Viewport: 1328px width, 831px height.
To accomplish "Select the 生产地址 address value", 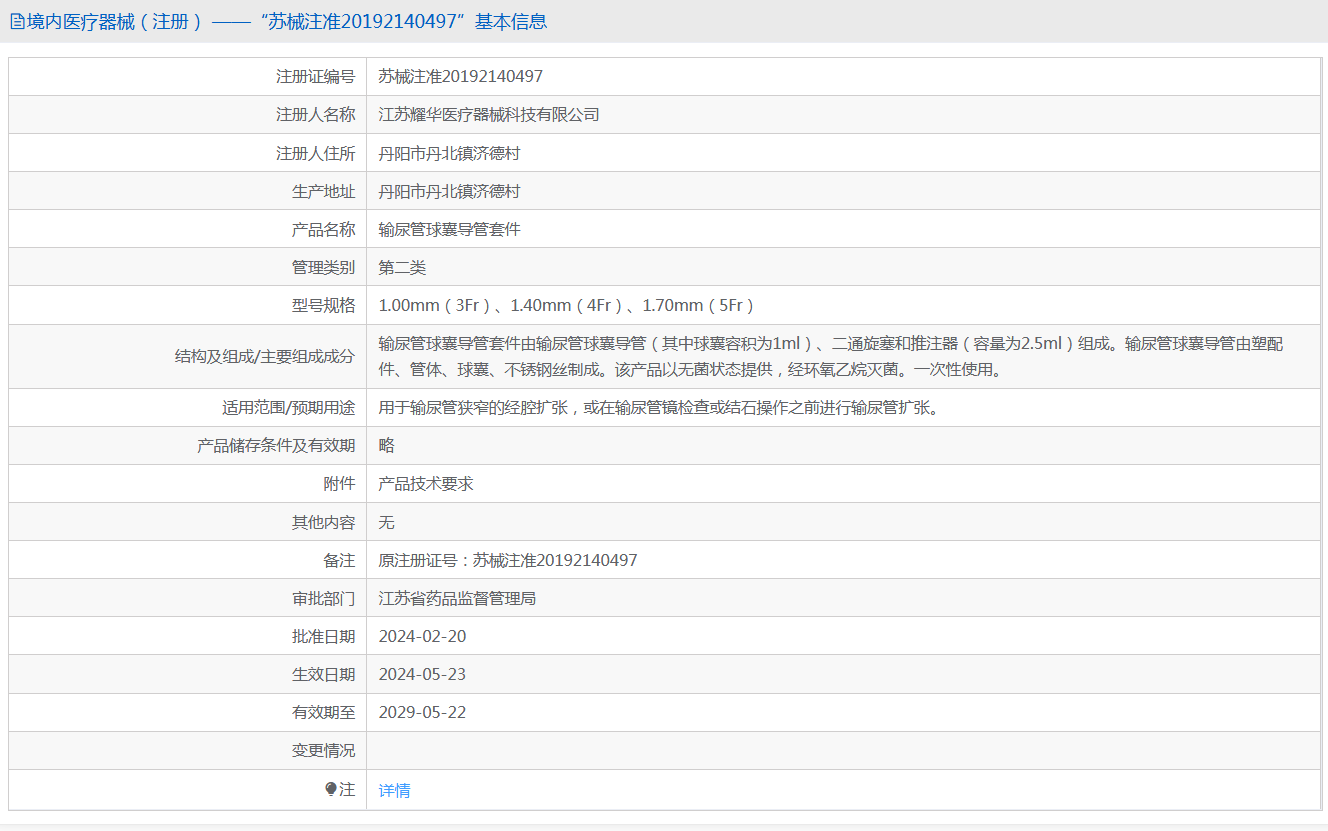I will [449, 191].
